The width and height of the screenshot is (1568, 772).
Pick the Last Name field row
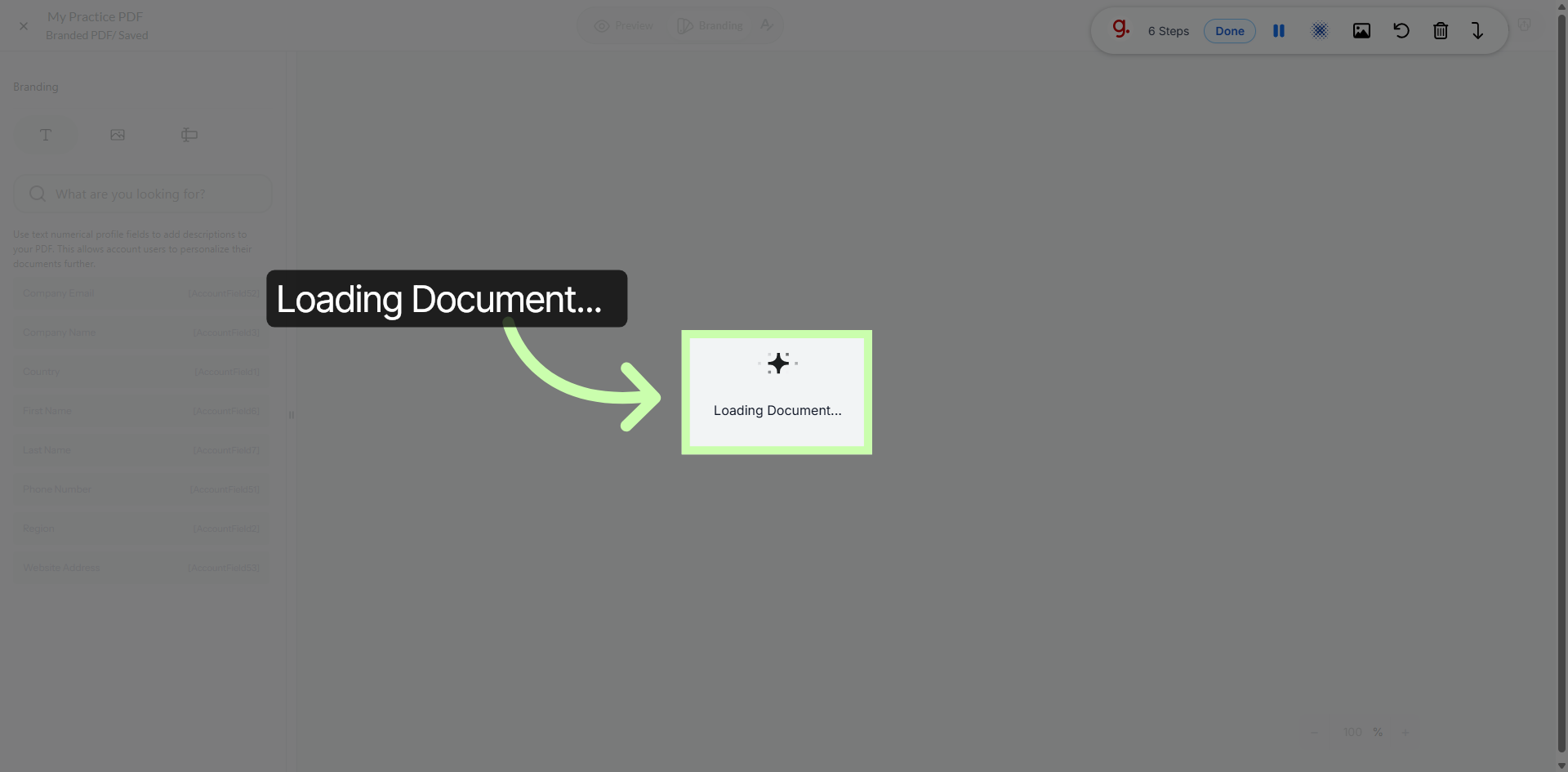pyautogui.click(x=140, y=450)
